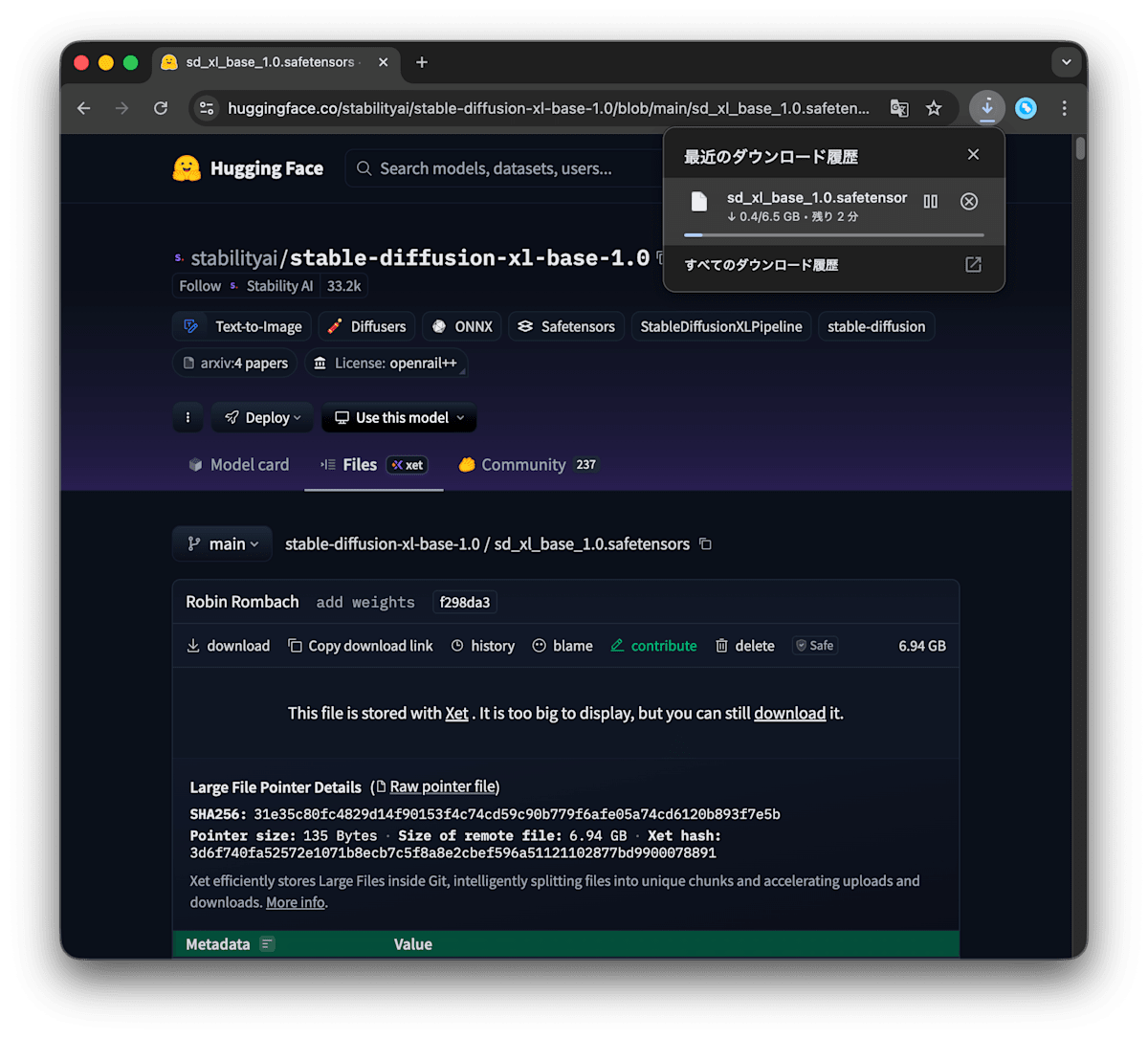The height and width of the screenshot is (1039, 1148).
Task: Click delete file
Action: point(745,646)
